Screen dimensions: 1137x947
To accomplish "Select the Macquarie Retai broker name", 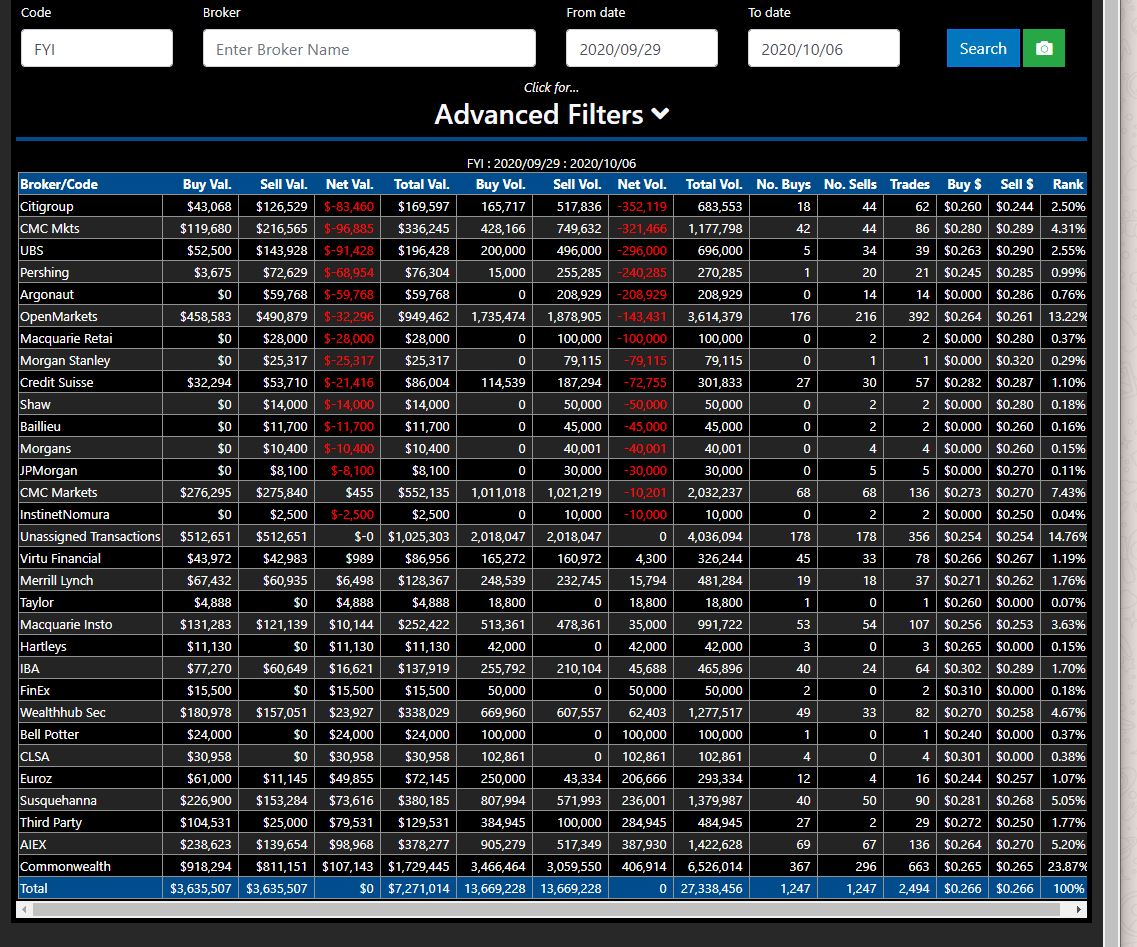I will pos(66,339).
